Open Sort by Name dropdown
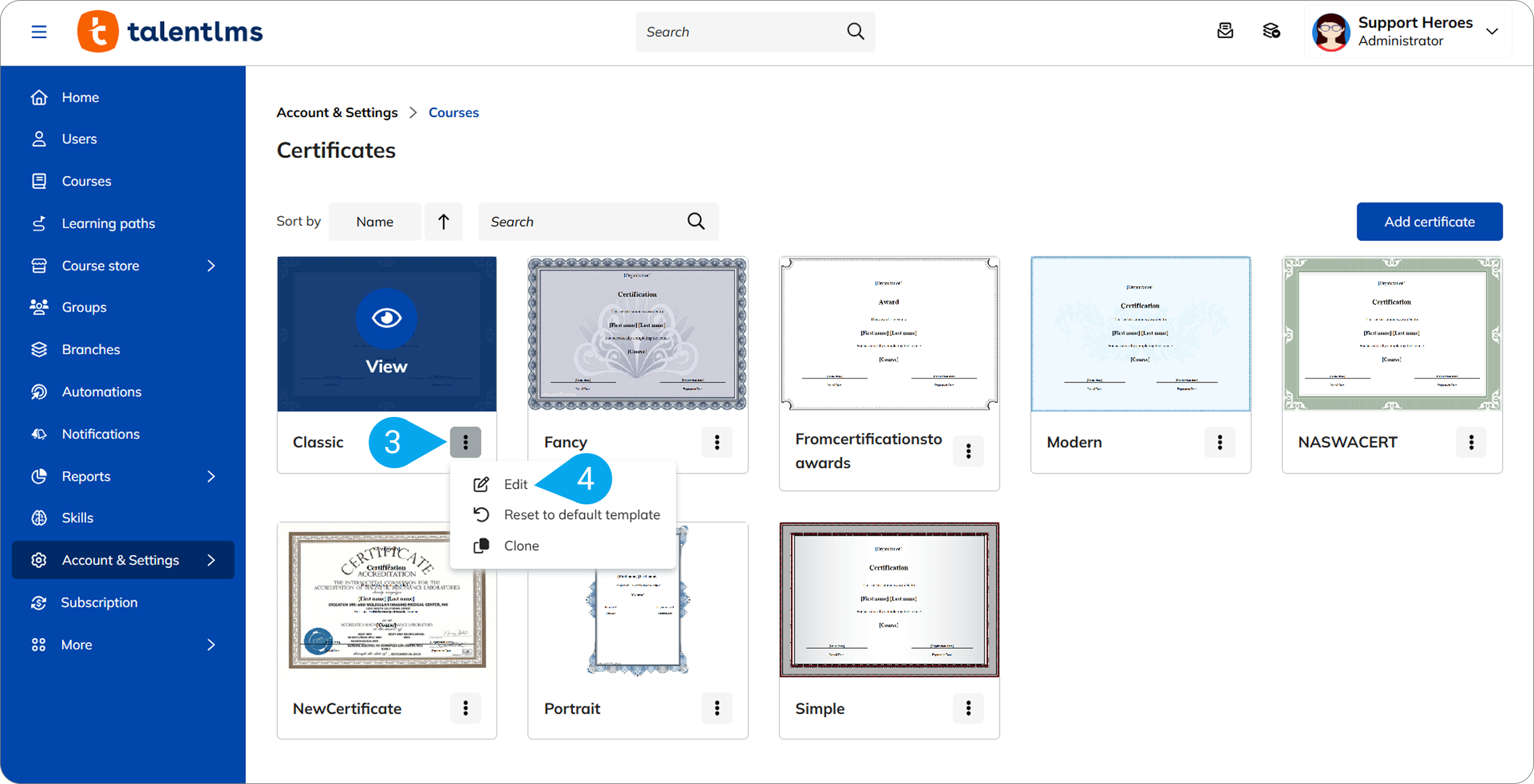 (x=375, y=221)
